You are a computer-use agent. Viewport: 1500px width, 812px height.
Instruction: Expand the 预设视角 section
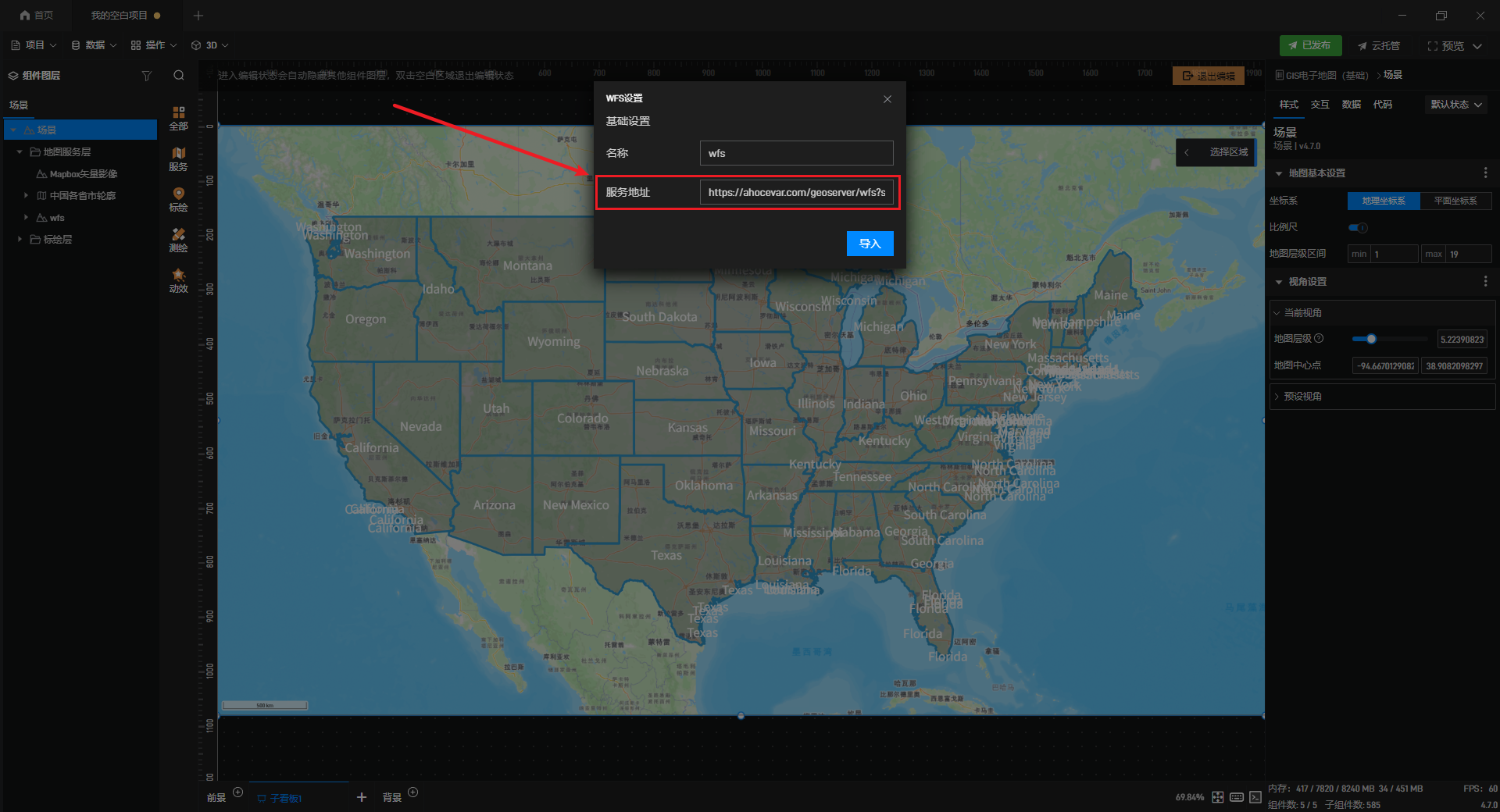tap(1302, 397)
